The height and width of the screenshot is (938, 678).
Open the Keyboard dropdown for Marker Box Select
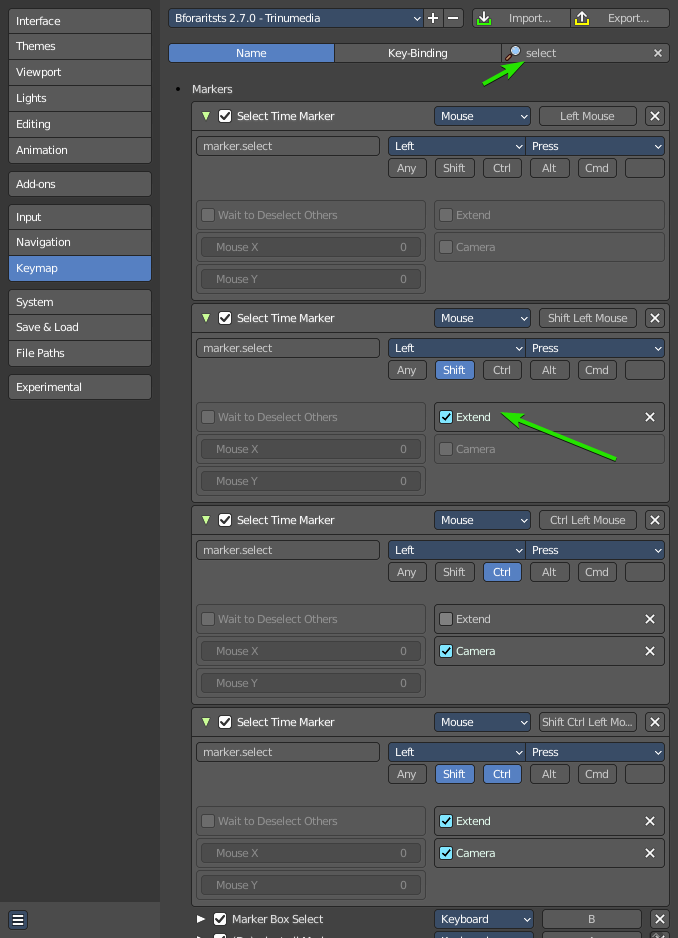484,919
